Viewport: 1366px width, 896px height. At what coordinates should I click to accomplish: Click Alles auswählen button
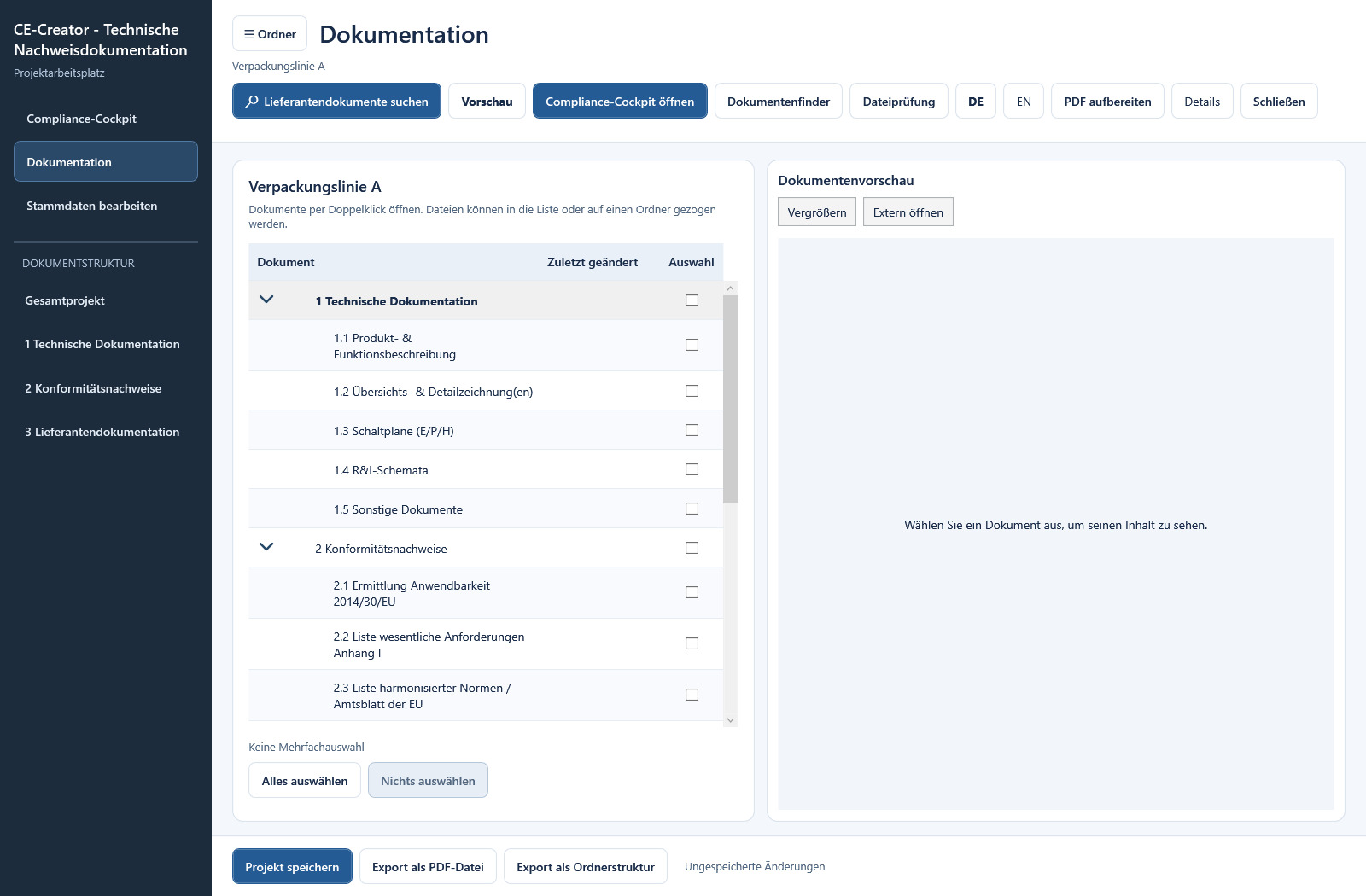coord(305,780)
